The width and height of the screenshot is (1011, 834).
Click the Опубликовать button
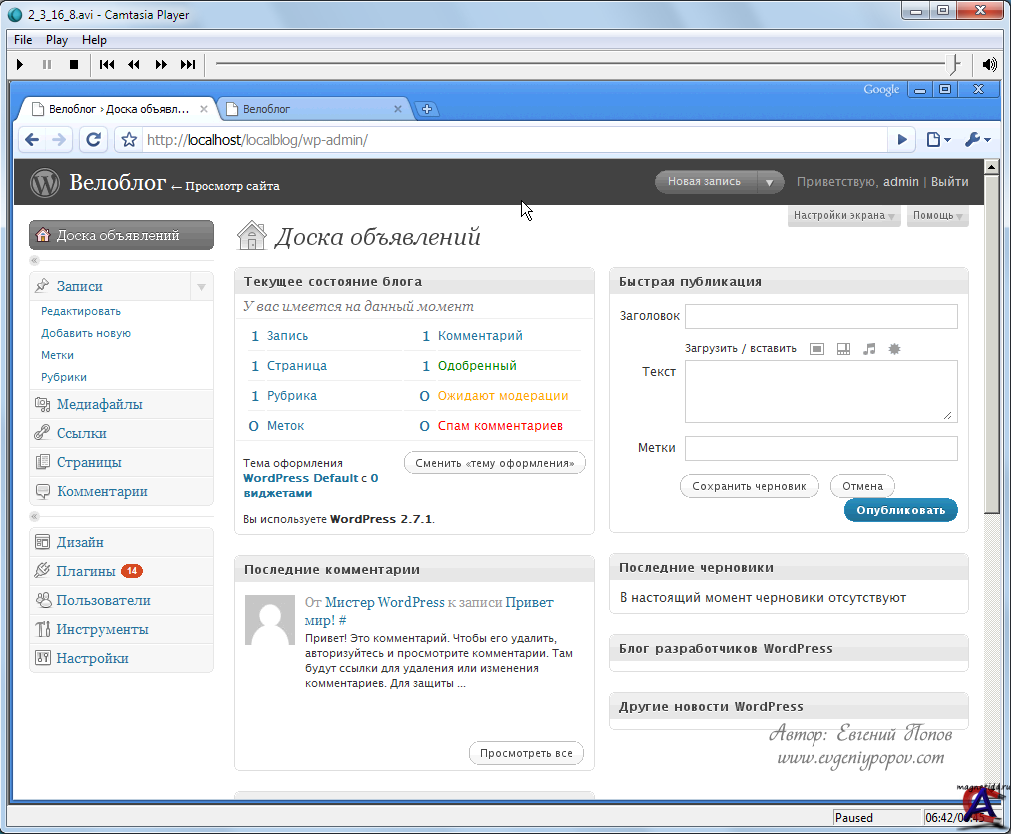click(900, 510)
